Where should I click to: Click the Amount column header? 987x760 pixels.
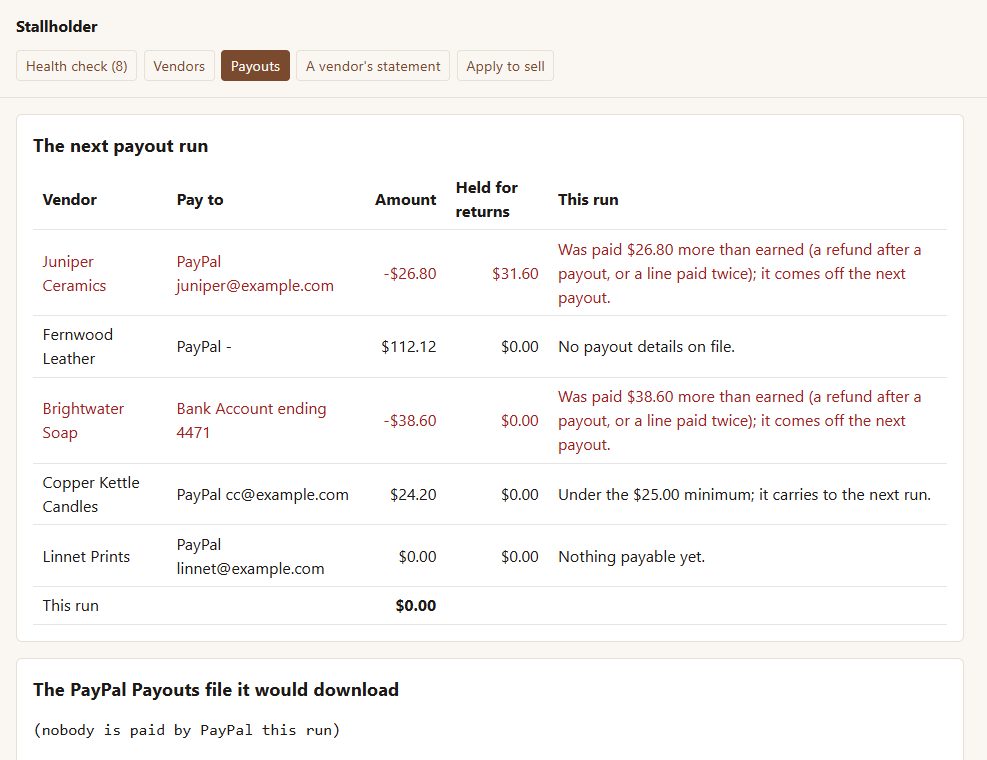(x=405, y=200)
